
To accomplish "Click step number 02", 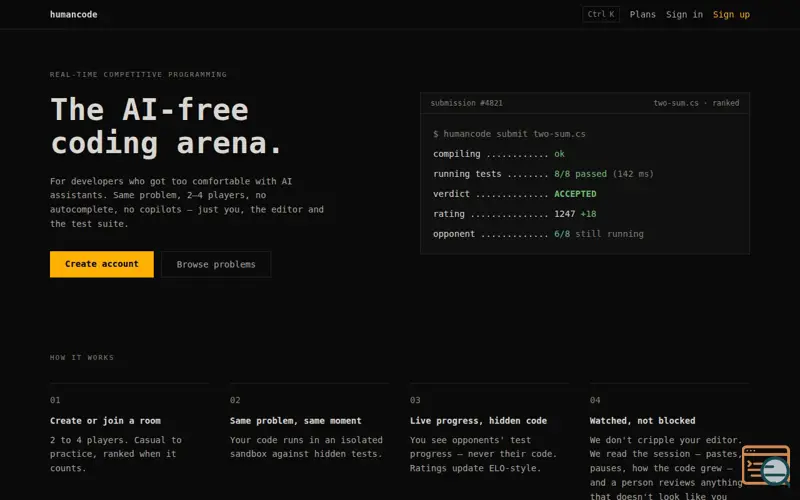I will click(x=235, y=400).
